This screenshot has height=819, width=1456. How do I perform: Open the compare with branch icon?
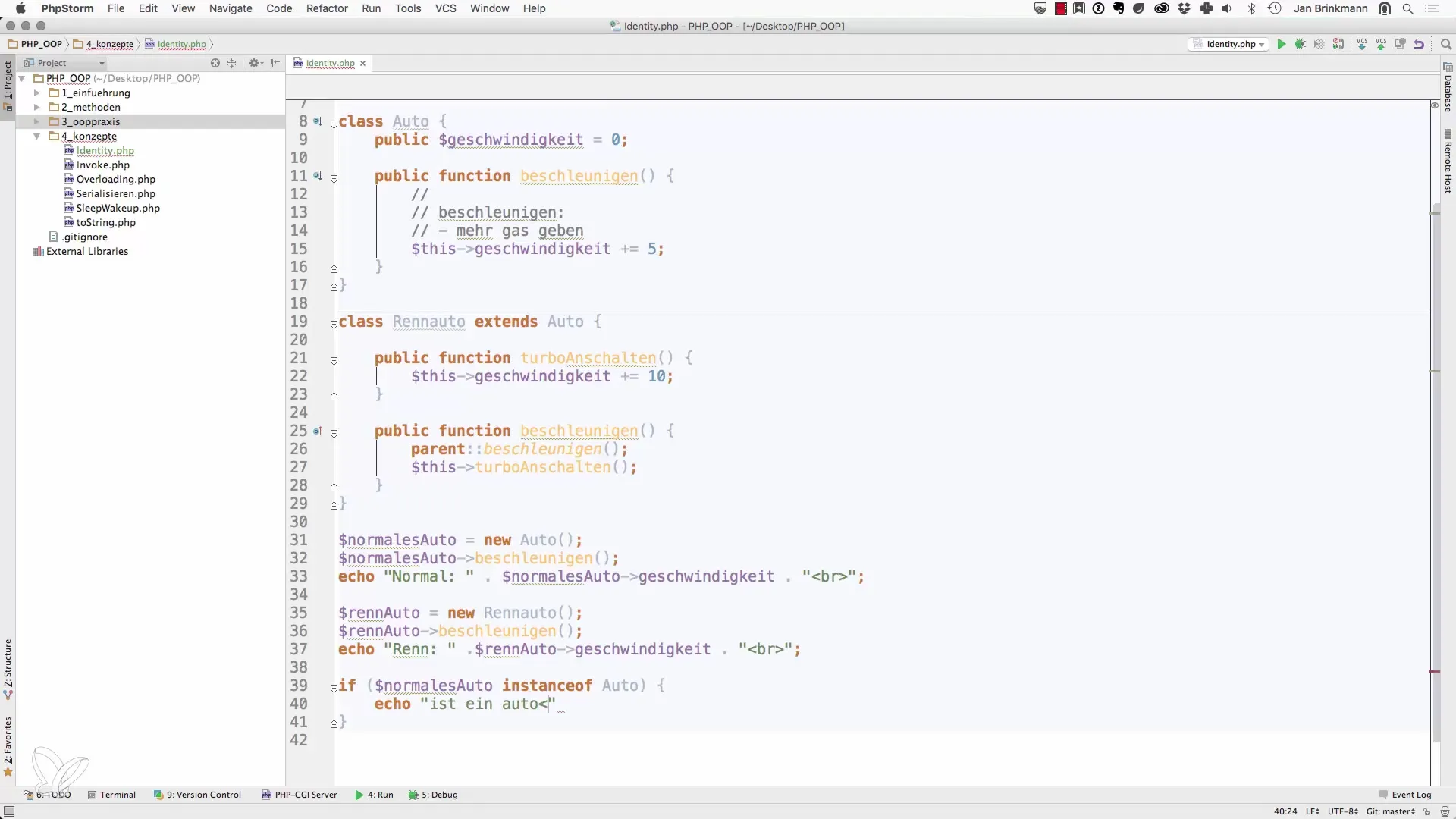1400,44
